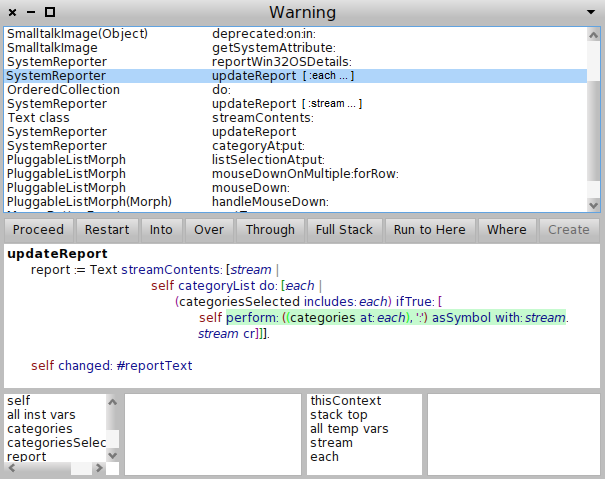Select SystemReporter updateReport [:each ...] frame
The width and height of the screenshot is (605, 479).
(x=296, y=76)
